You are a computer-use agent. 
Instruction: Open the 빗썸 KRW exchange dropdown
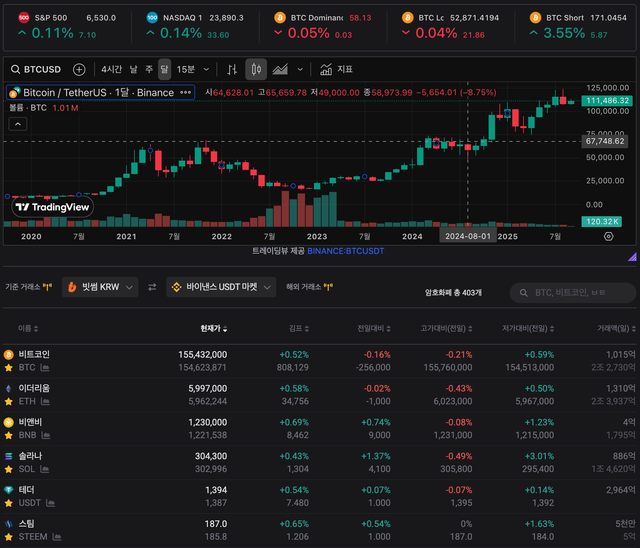click(x=100, y=287)
